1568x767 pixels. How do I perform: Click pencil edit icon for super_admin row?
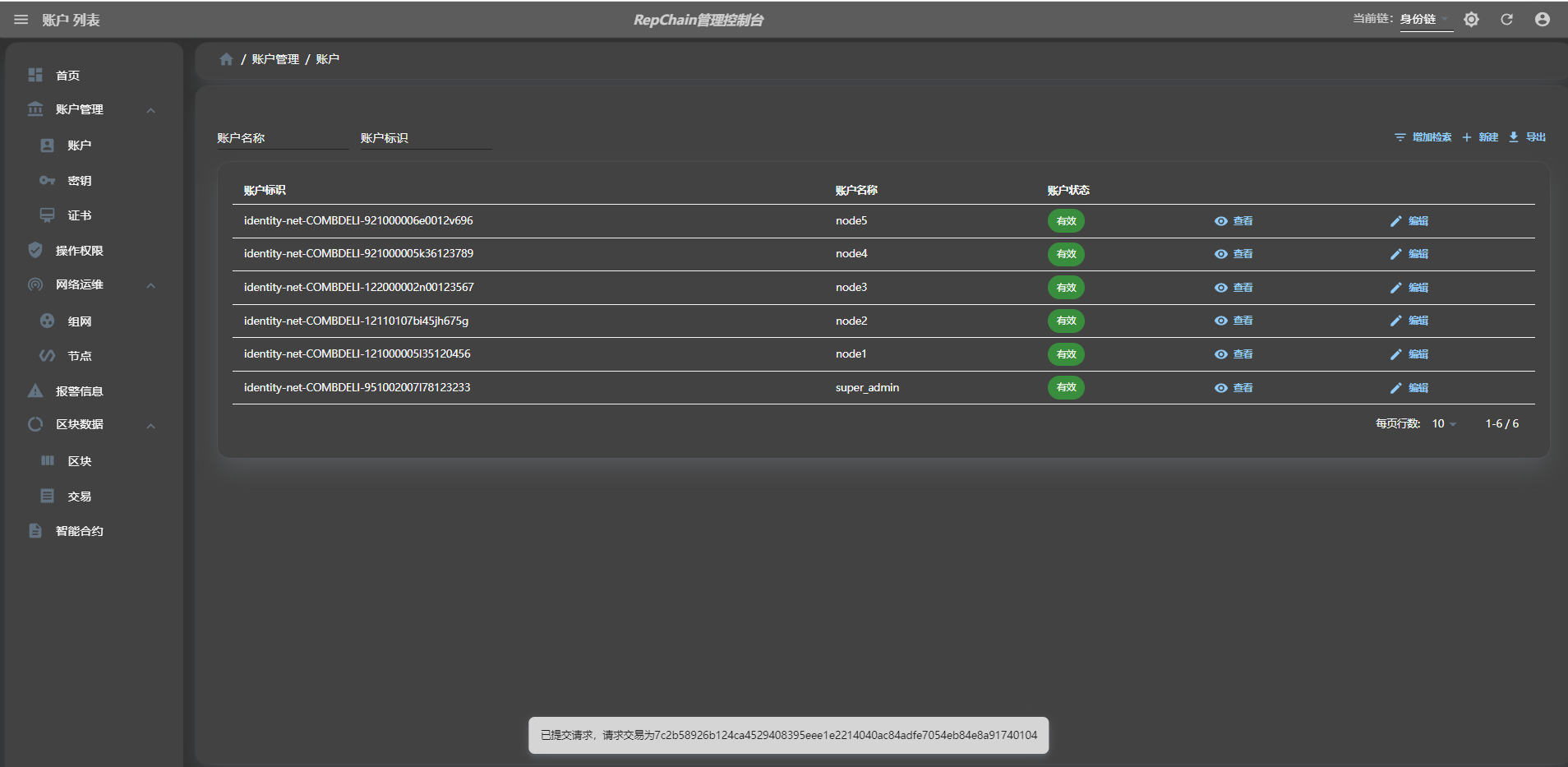1395,388
